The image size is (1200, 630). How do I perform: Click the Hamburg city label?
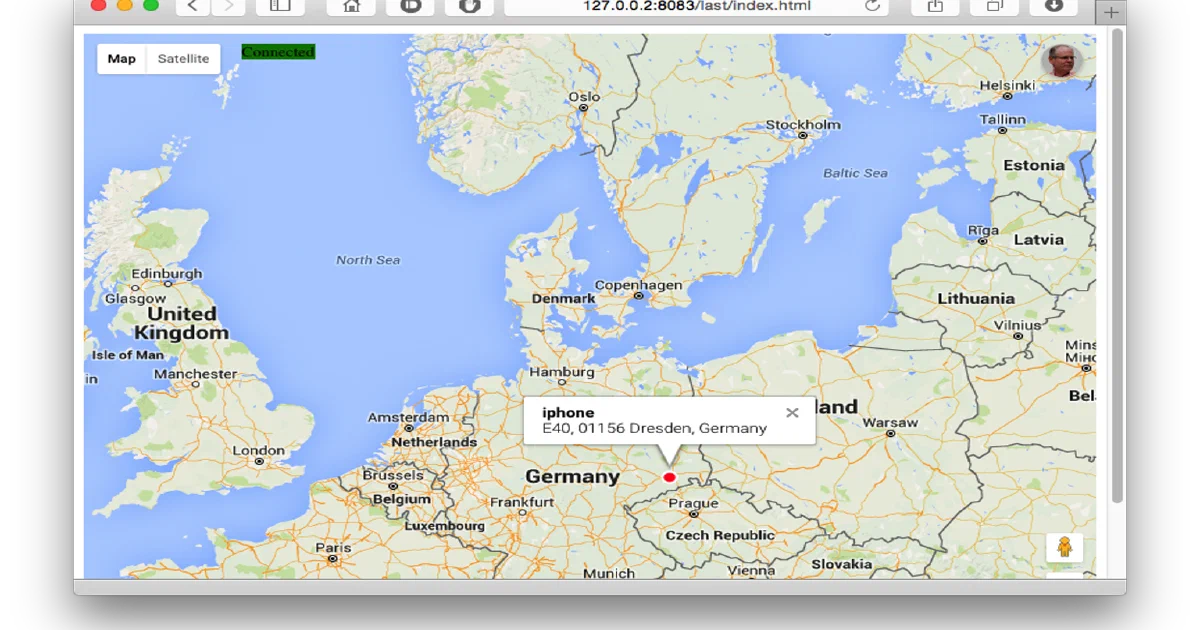pyautogui.click(x=562, y=372)
